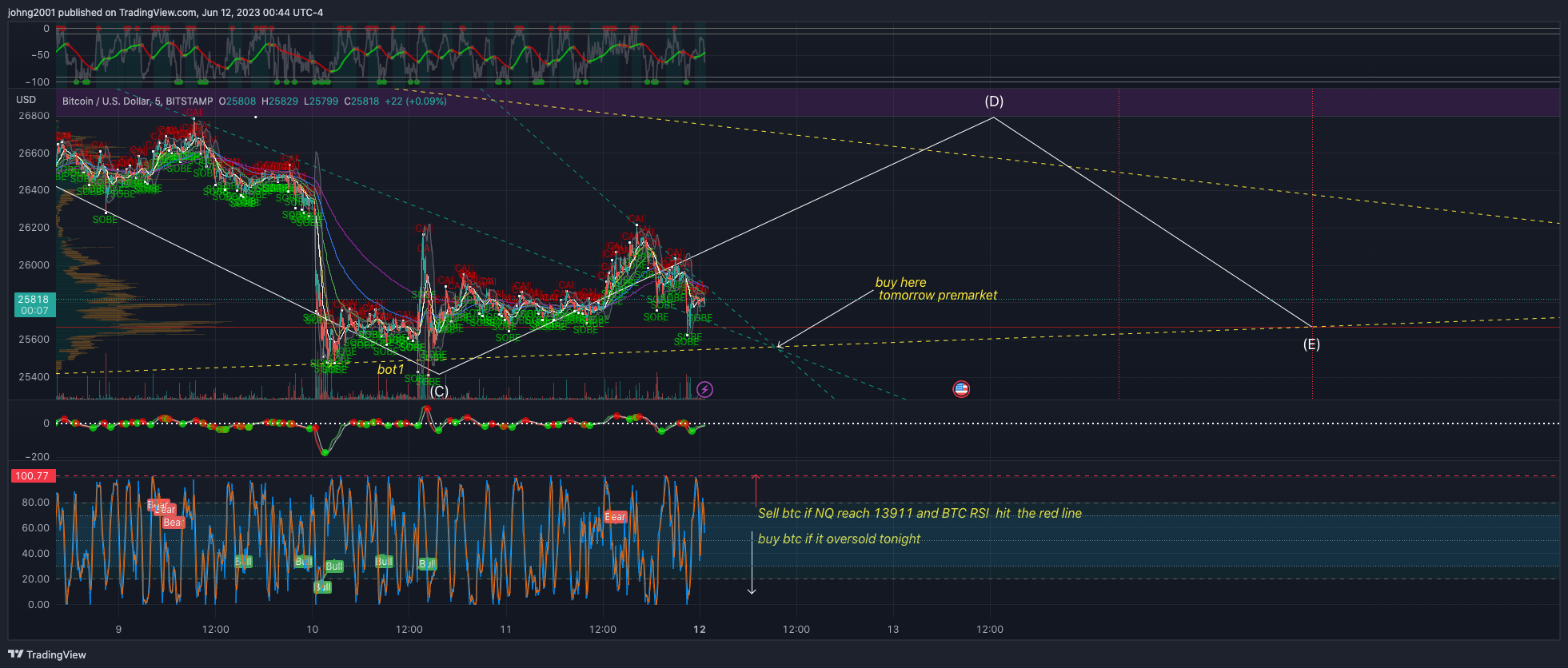Click the red Bear tag near June 11 noon

coord(616,517)
